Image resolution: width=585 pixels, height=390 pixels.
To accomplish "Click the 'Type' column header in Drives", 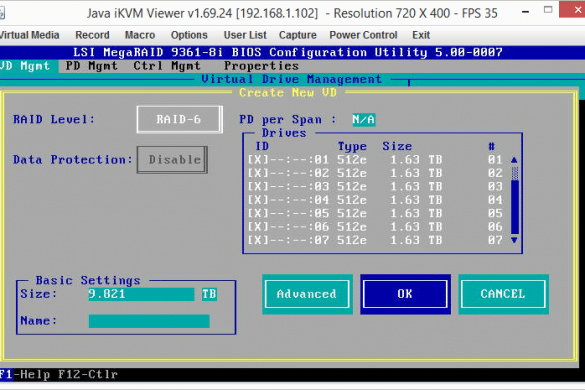I will tap(352, 146).
